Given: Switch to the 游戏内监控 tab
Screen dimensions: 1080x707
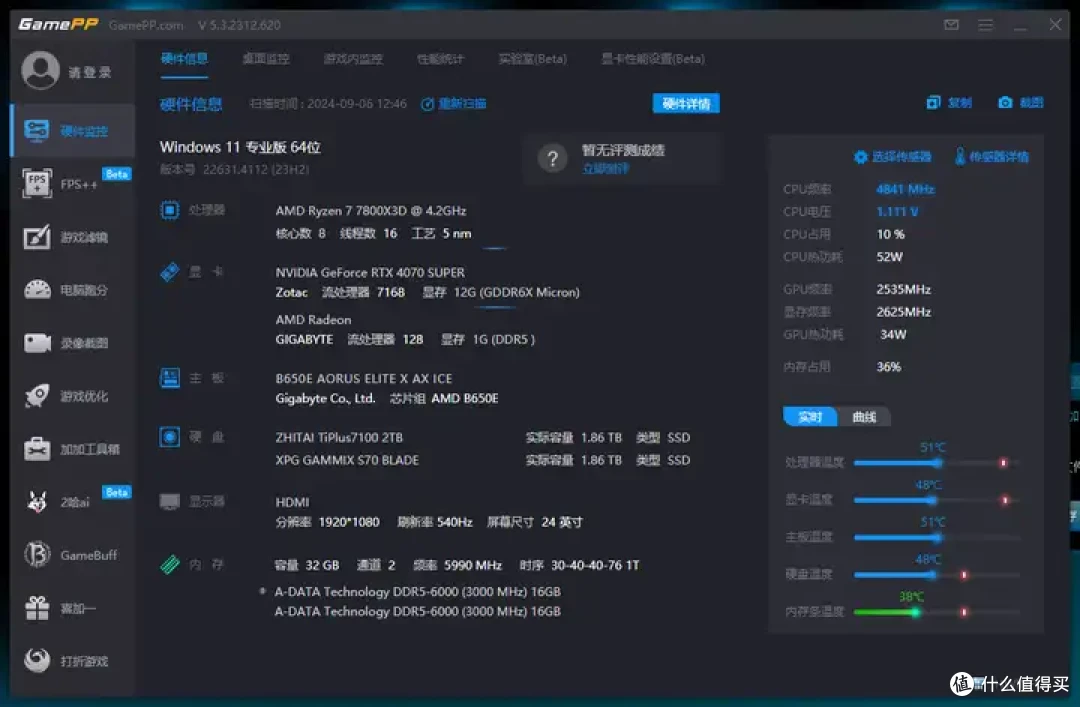Looking at the screenshot, I should coord(353,59).
